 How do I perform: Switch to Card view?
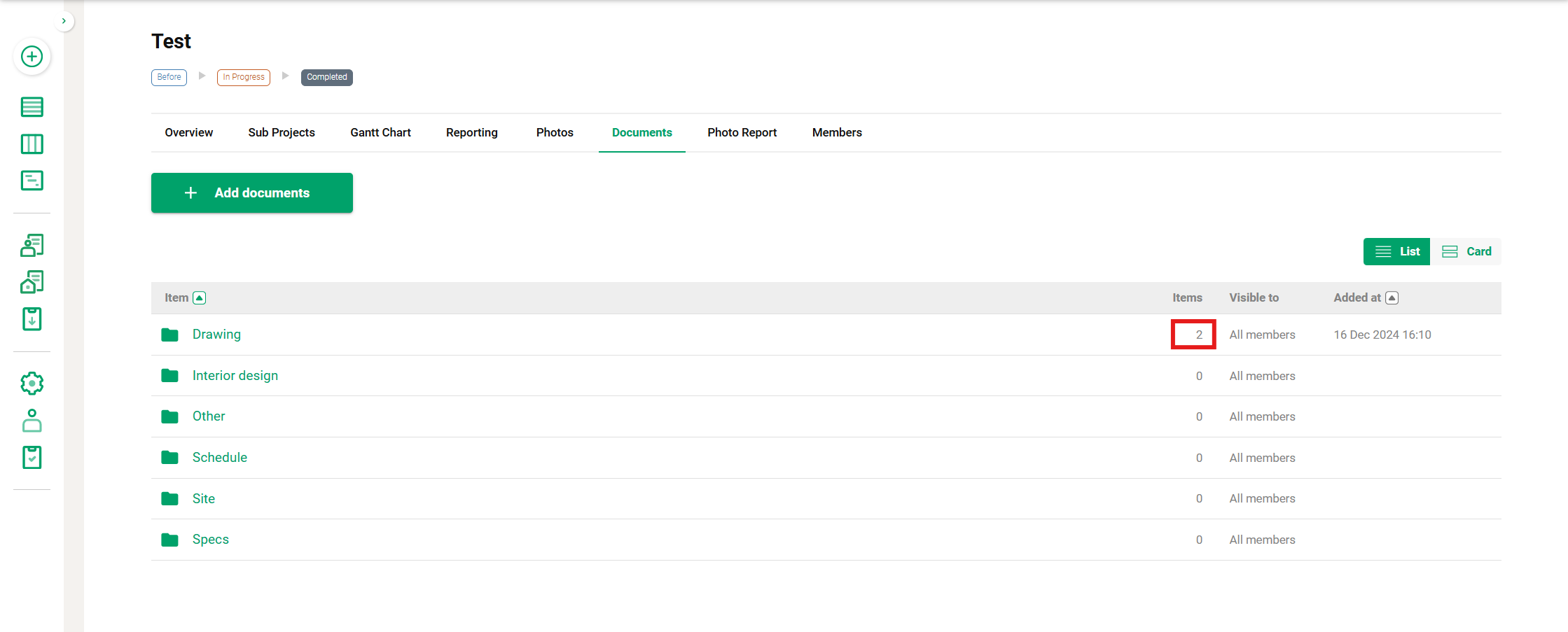tap(1466, 252)
